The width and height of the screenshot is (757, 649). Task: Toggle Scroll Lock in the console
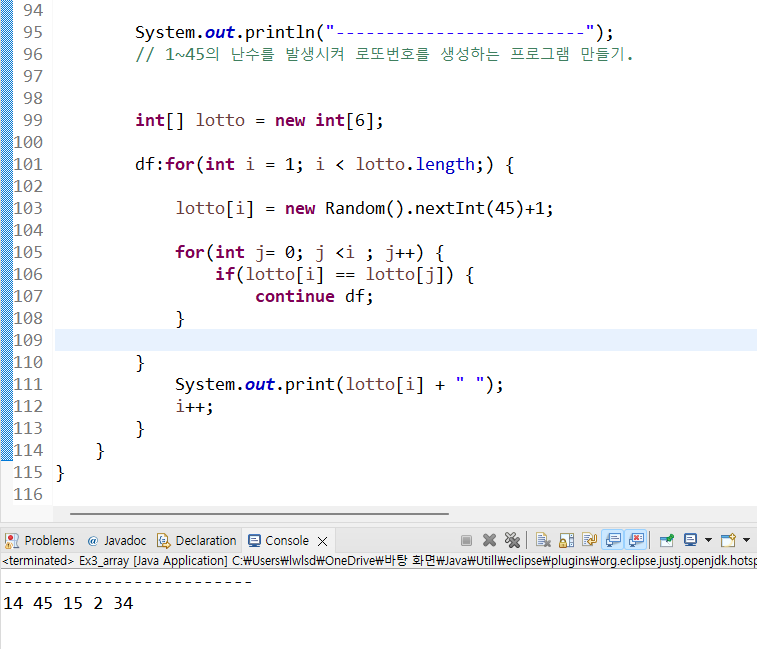click(566, 540)
